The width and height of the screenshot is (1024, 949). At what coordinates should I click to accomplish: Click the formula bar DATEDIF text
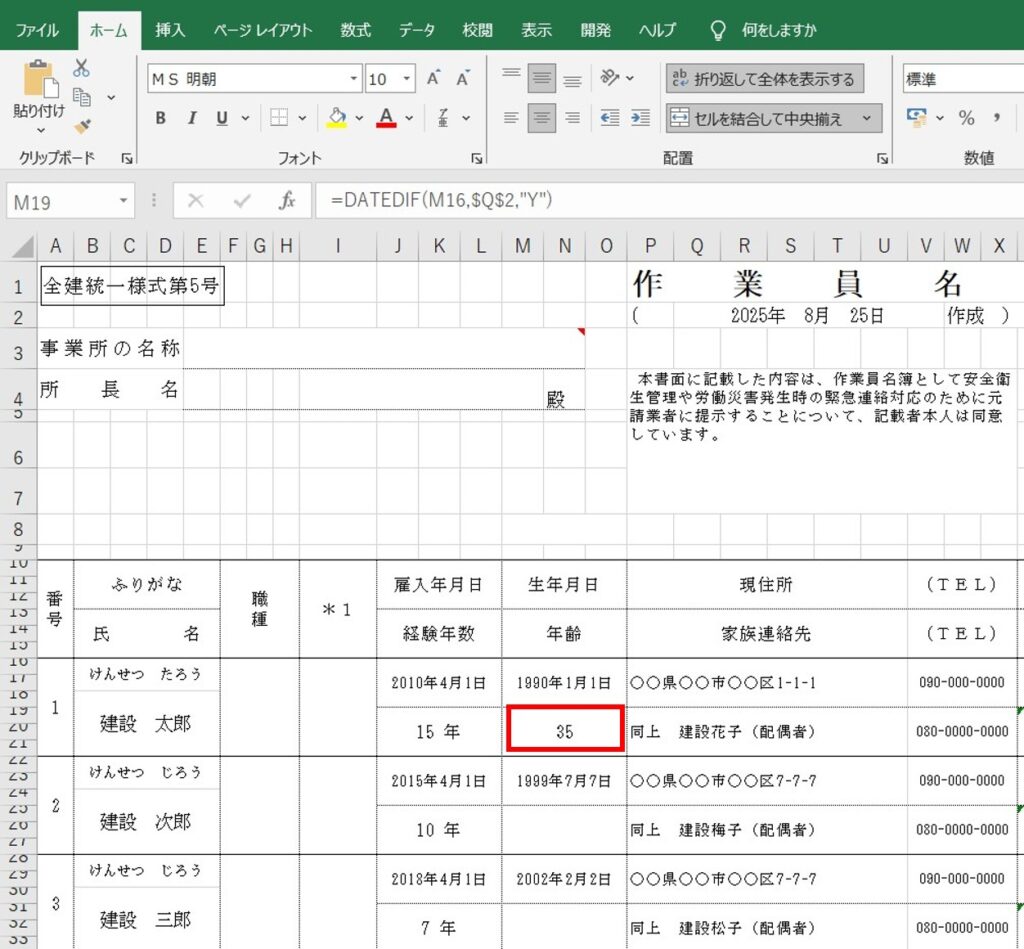point(441,200)
